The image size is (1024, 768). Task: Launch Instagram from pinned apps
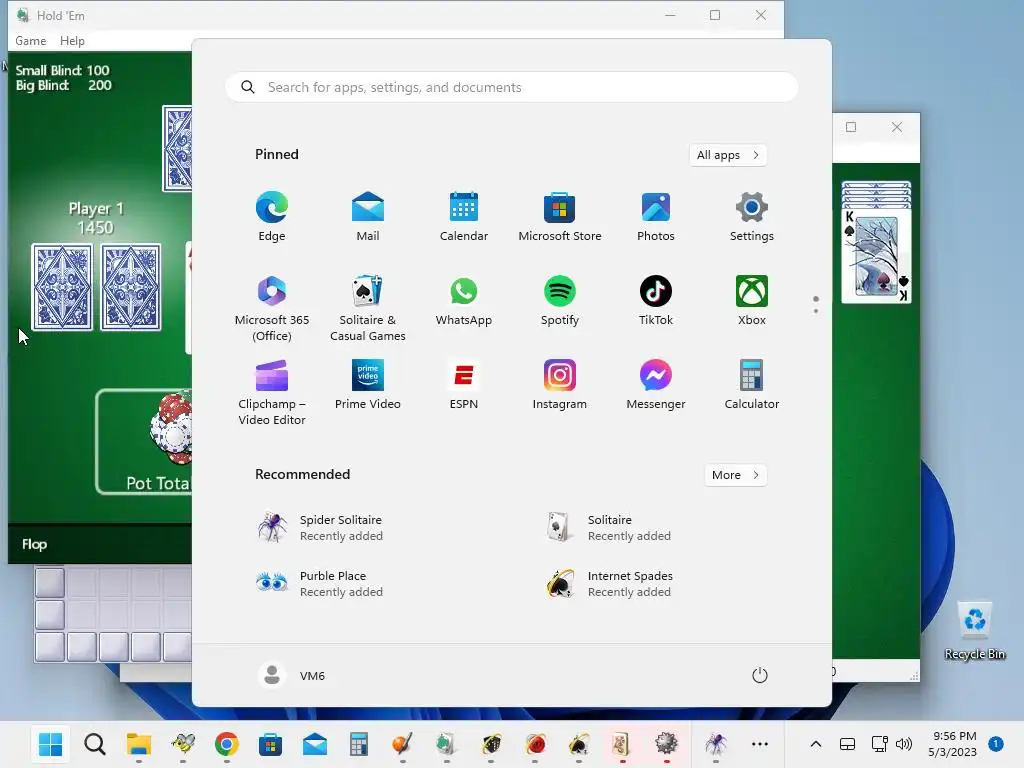[x=560, y=385]
